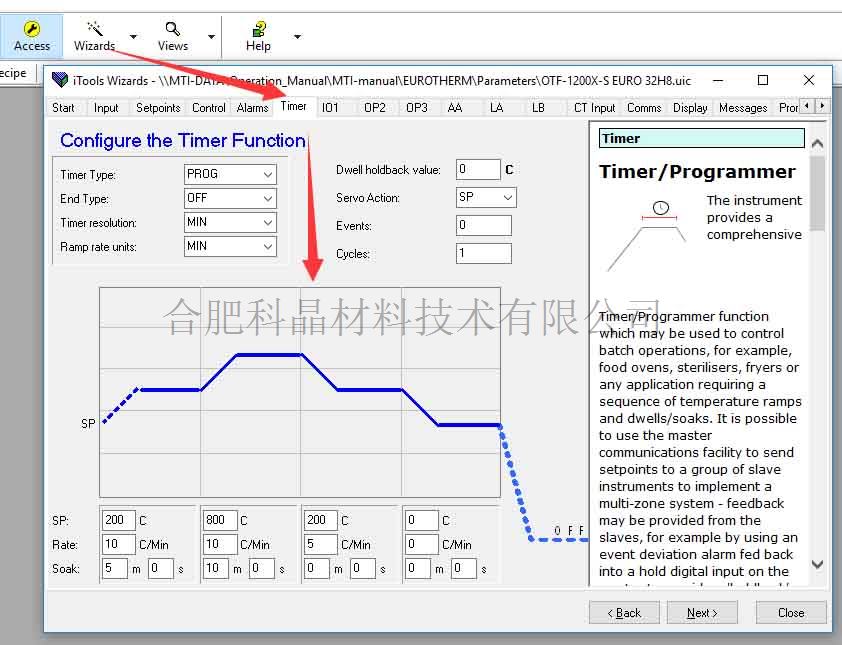Switch to the Alarms tab
Viewport: 842px width, 645px height.
pyautogui.click(x=252, y=108)
